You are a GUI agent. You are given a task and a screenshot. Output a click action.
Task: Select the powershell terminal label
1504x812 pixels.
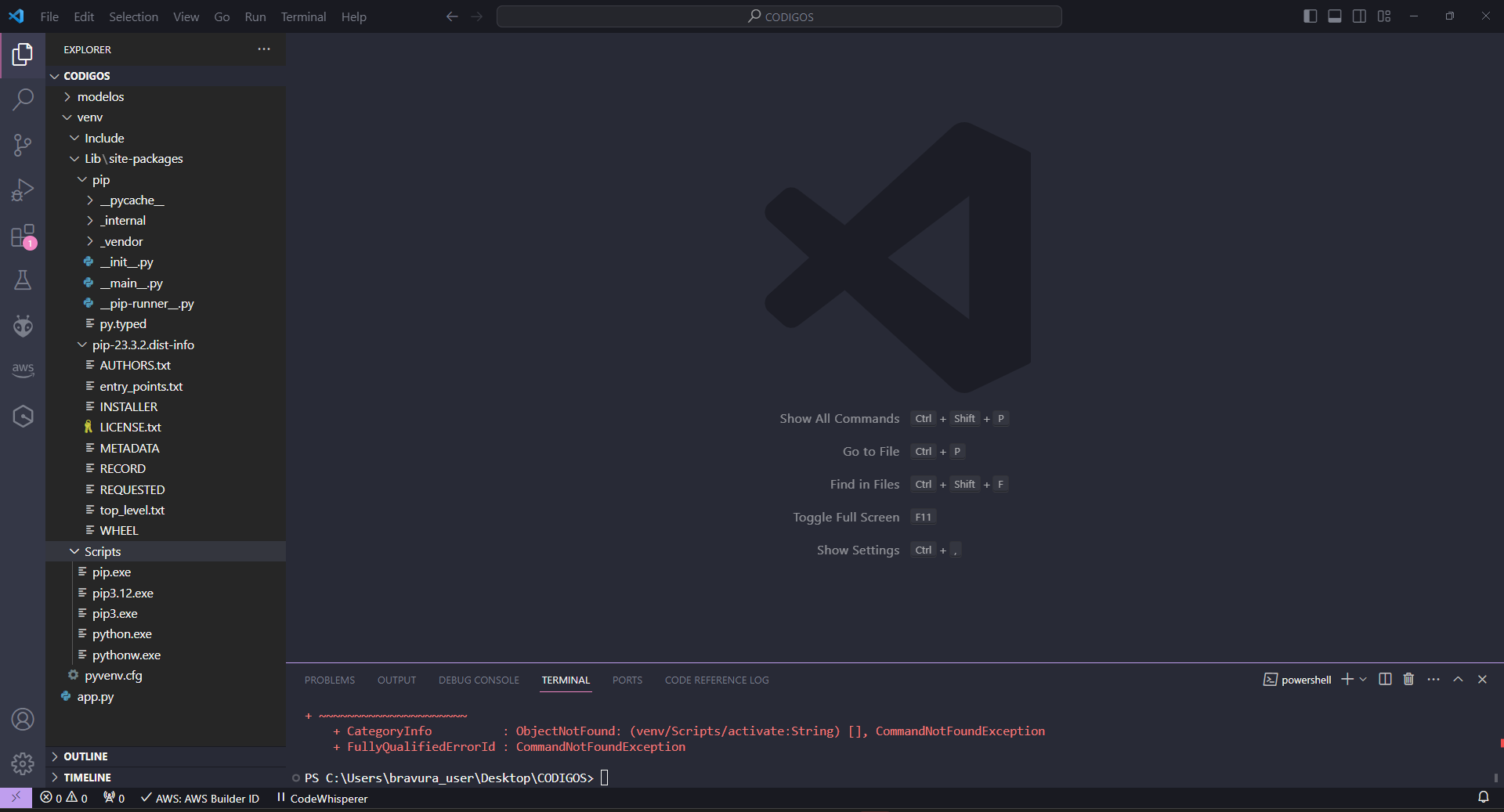1297,679
